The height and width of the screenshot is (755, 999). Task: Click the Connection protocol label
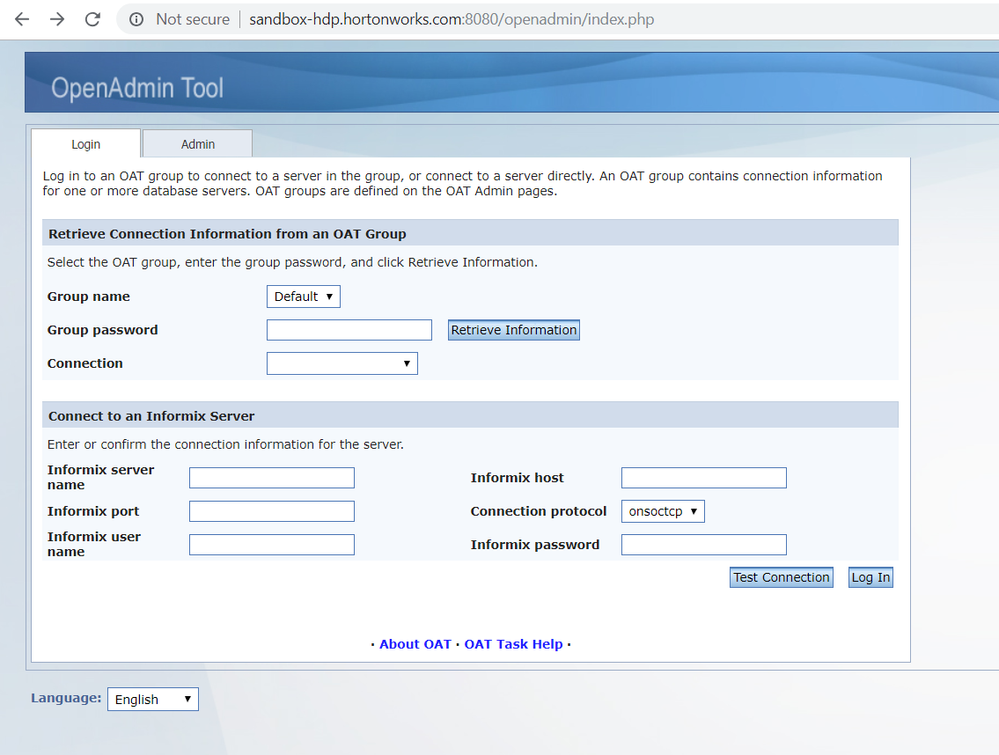coord(538,511)
